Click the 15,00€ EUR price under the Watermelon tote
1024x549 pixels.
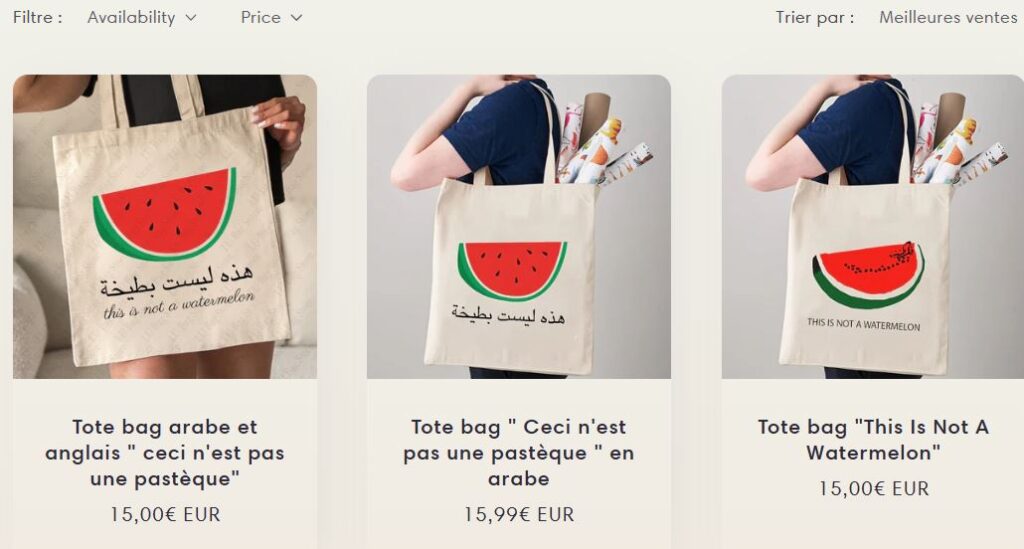tap(873, 488)
